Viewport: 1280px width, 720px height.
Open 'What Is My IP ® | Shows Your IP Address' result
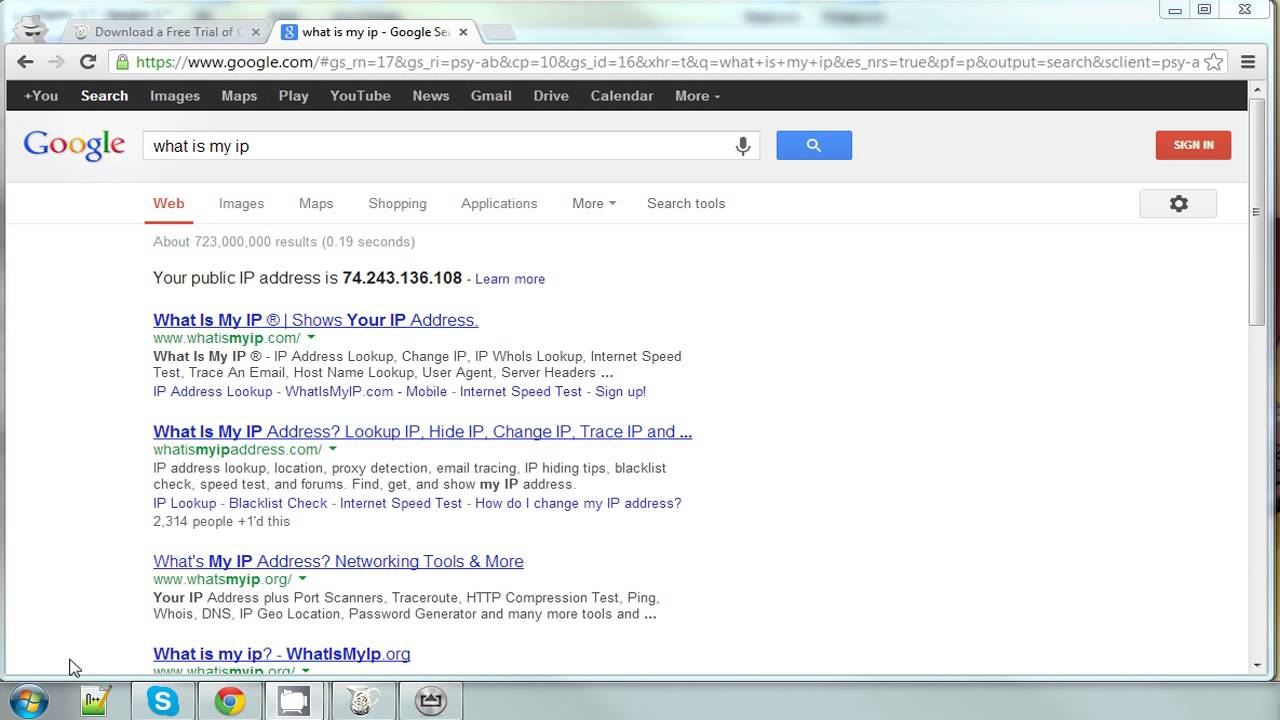[316, 320]
